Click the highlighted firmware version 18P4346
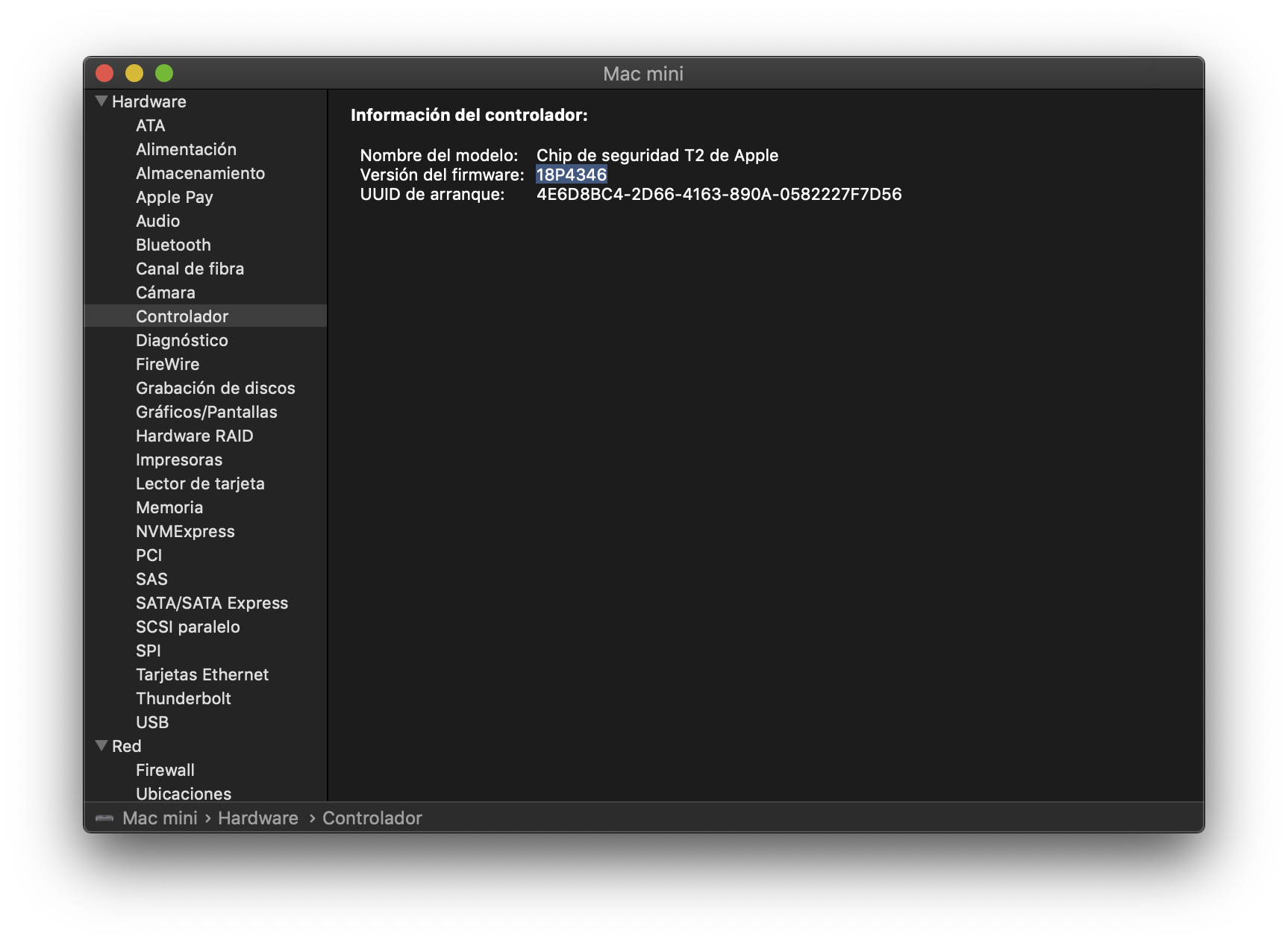The height and width of the screenshot is (943, 1288). pos(572,175)
